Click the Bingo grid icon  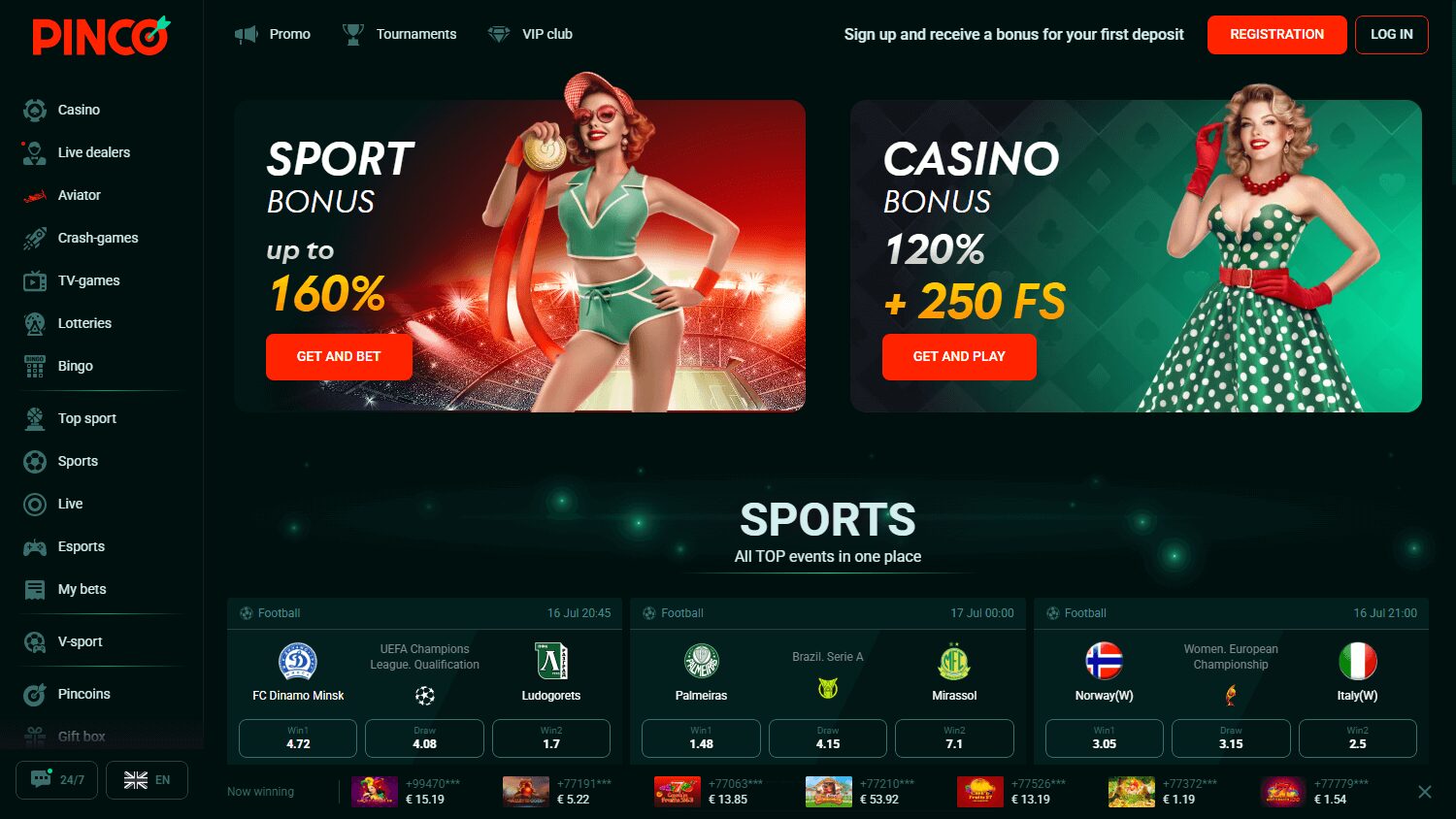[x=35, y=366]
